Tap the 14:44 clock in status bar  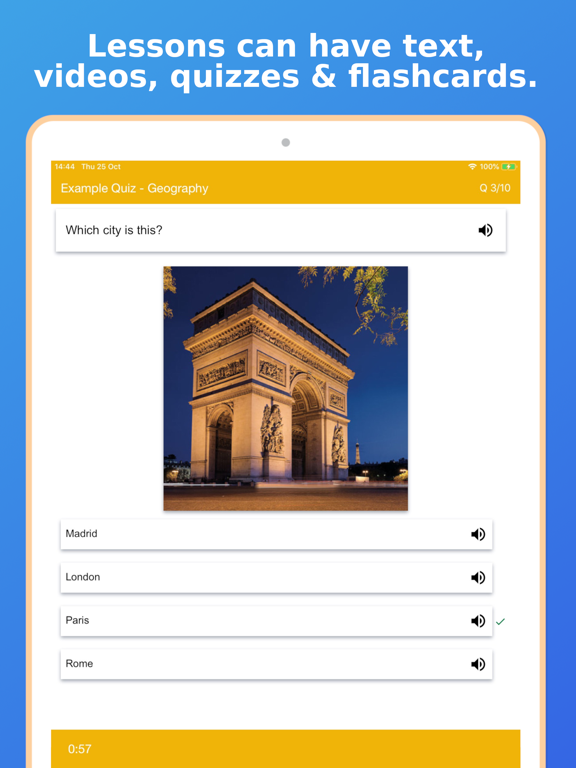click(x=65, y=167)
